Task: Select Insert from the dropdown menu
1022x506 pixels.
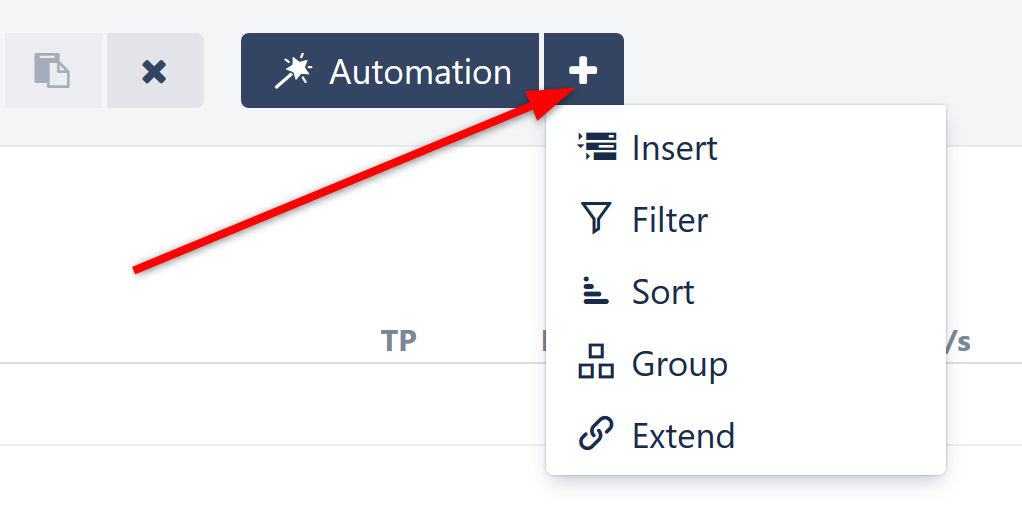Action: pos(675,148)
